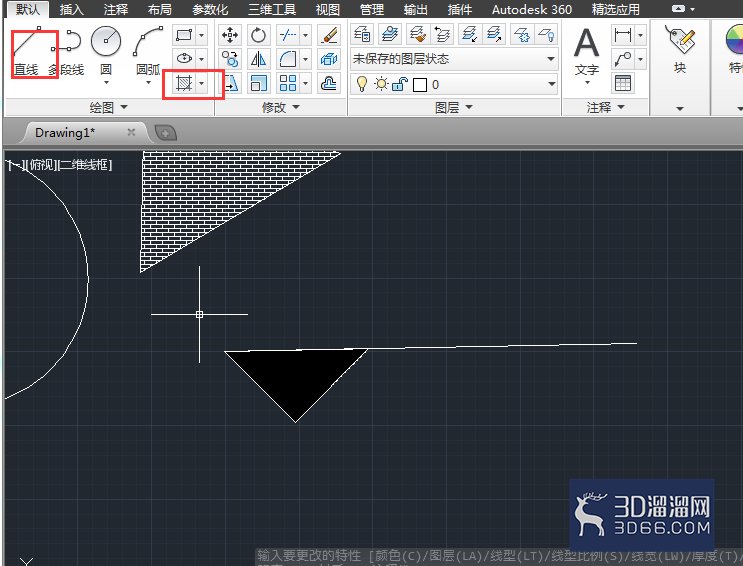Open the Trim tool dropdown arrow
The width and height of the screenshot is (743, 566).
point(306,35)
